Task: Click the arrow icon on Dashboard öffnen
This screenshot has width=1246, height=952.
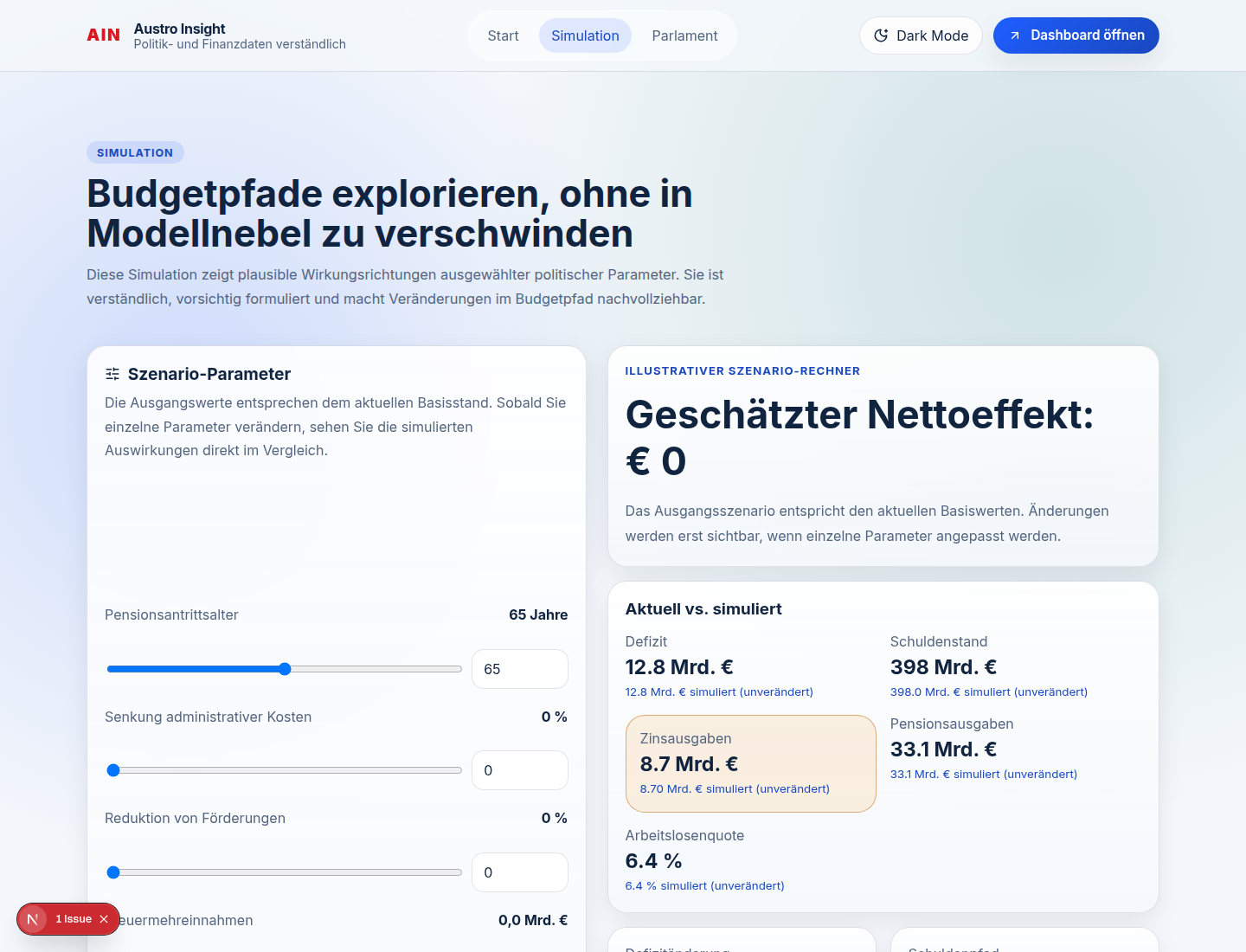Action: pos(1015,35)
